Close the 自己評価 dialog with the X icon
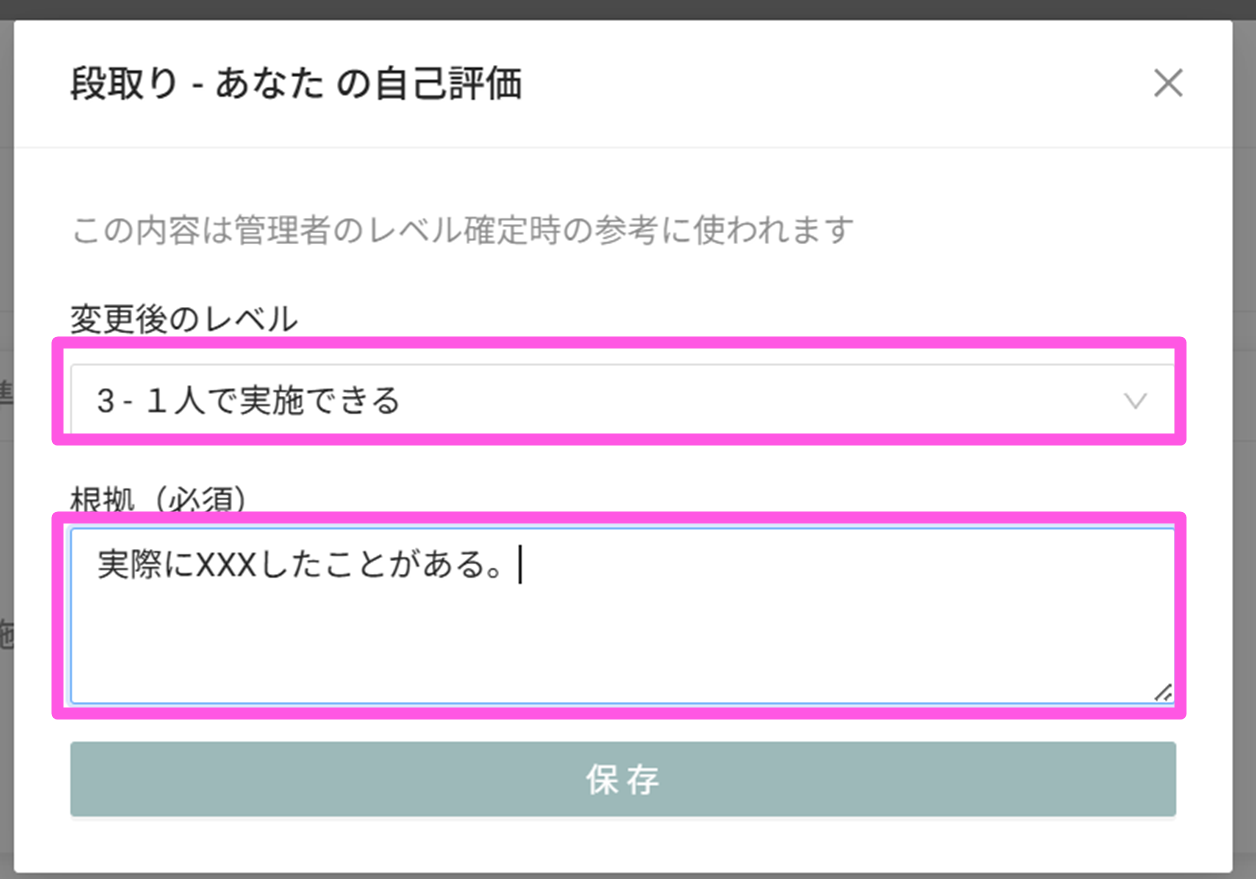Image resolution: width=1256 pixels, height=879 pixels. click(x=1168, y=84)
